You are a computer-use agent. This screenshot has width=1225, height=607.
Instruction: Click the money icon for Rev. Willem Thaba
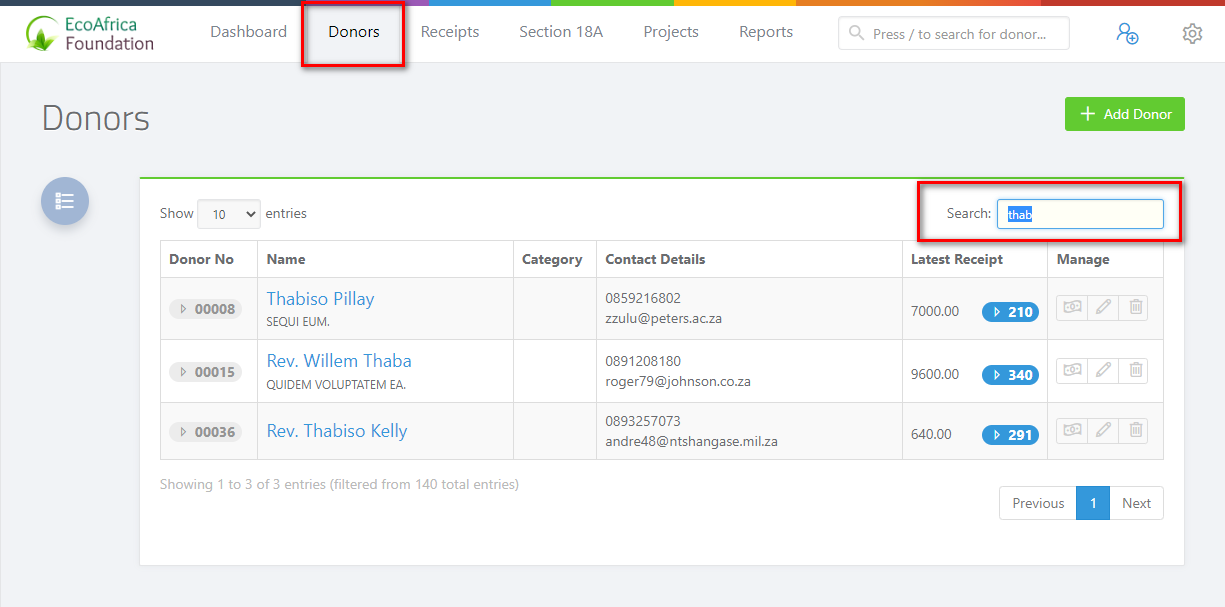(1072, 371)
